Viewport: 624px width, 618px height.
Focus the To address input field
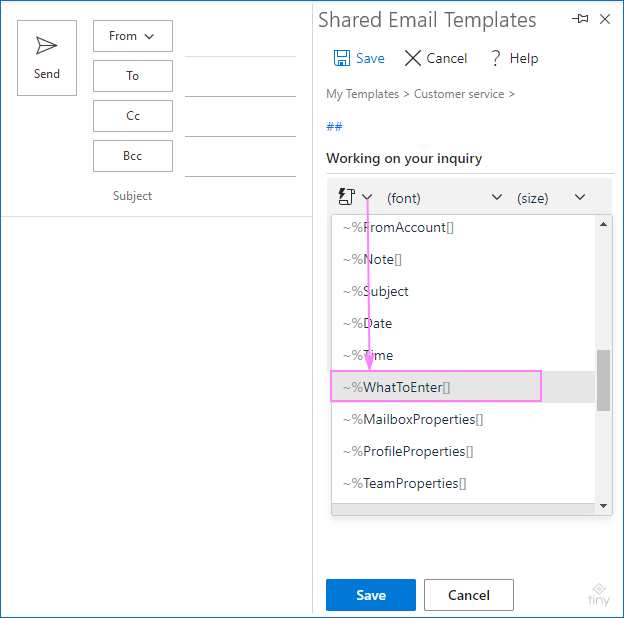click(x=240, y=78)
